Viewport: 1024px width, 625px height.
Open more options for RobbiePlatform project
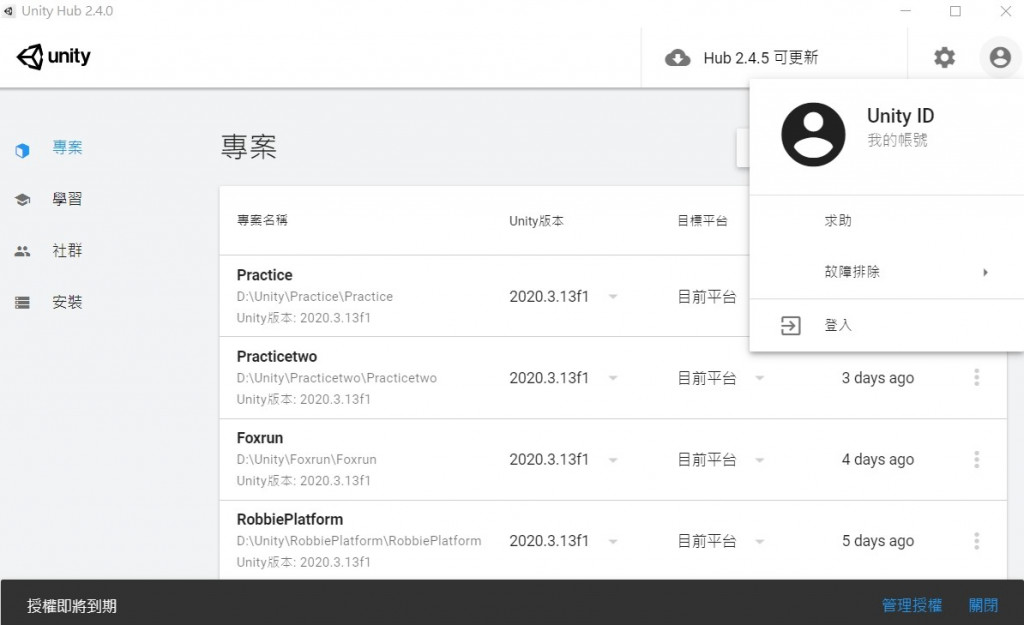976,541
